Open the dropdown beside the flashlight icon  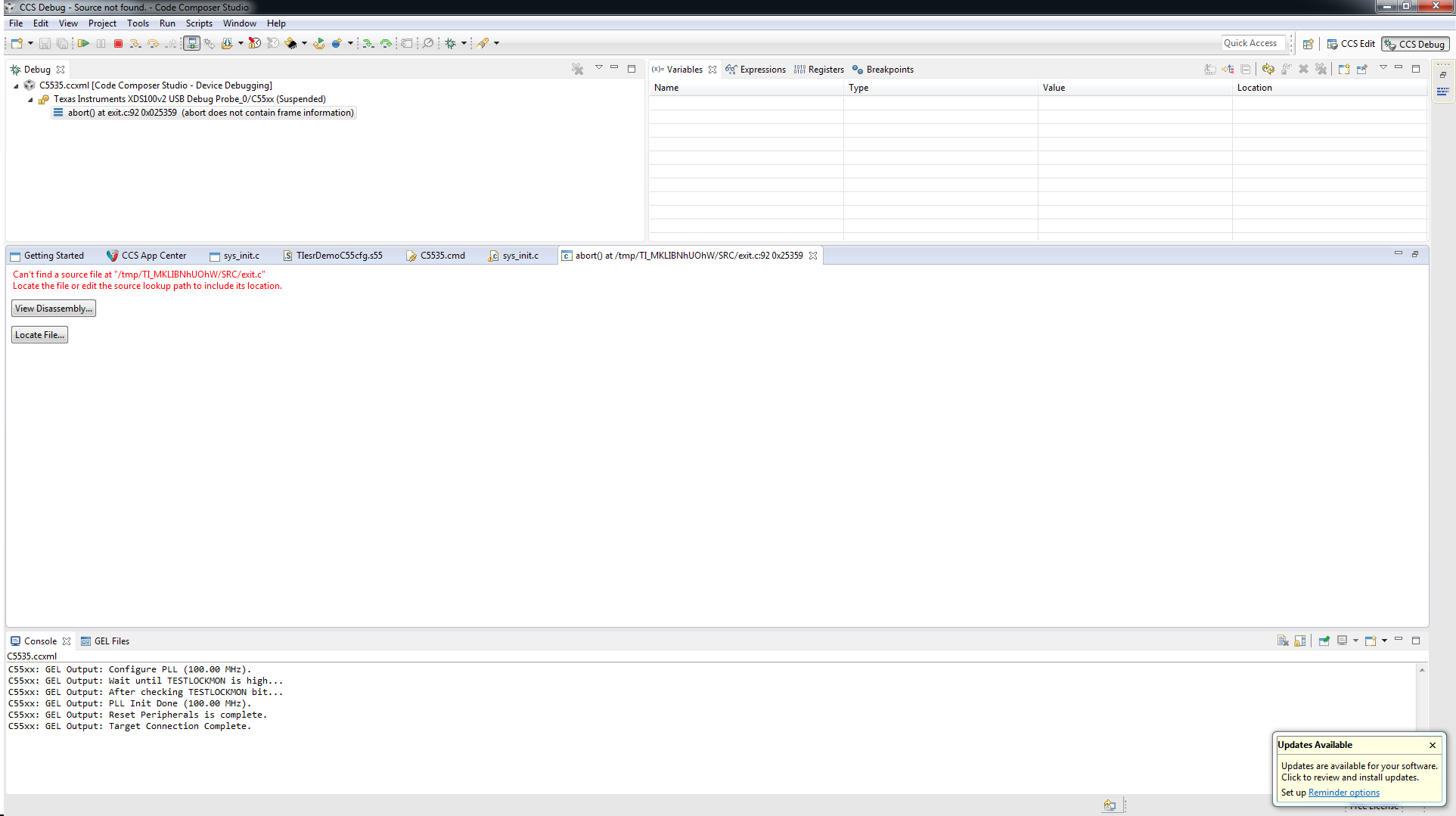tap(496, 44)
